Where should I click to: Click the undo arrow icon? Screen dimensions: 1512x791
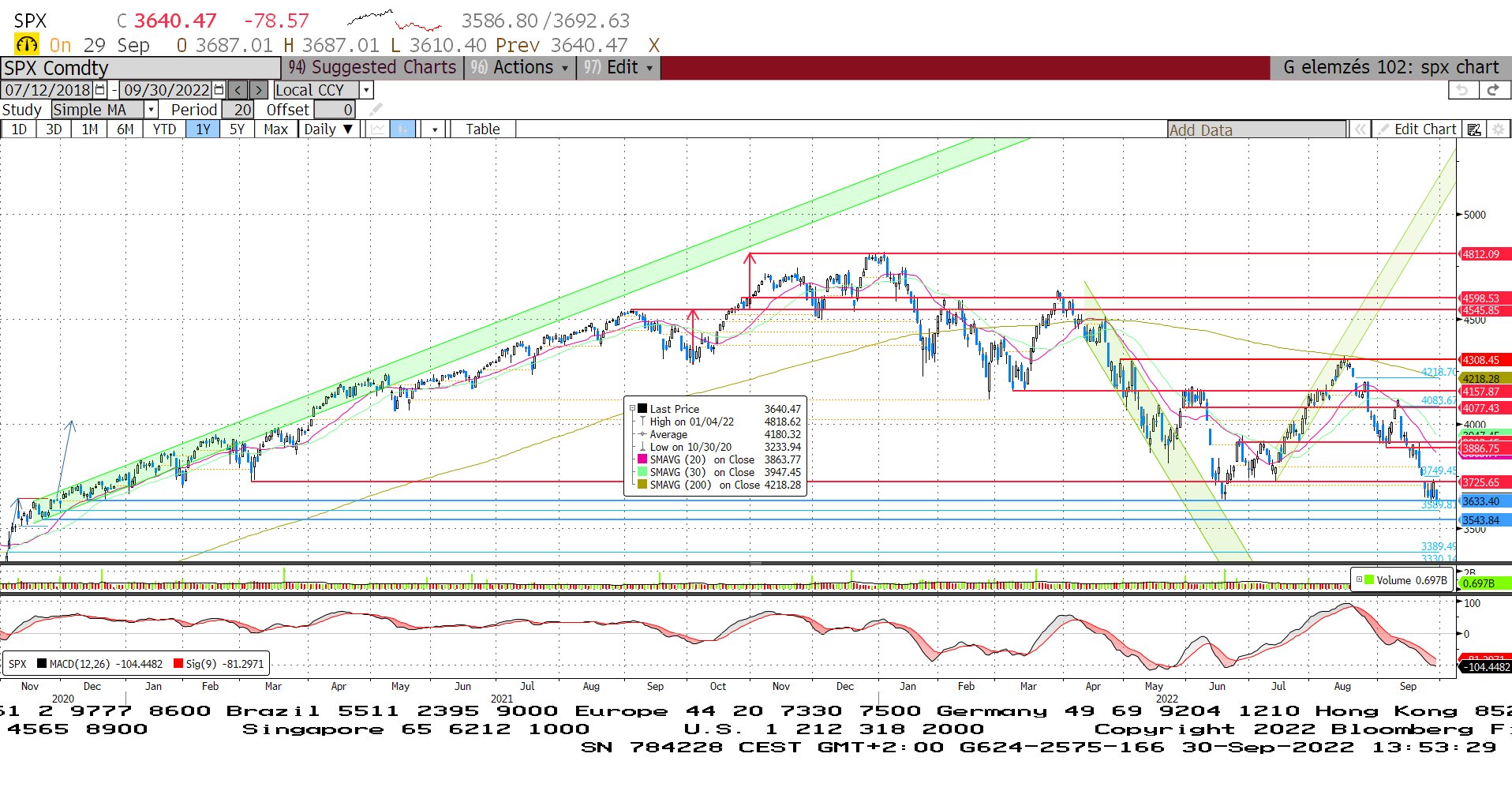tap(1462, 90)
